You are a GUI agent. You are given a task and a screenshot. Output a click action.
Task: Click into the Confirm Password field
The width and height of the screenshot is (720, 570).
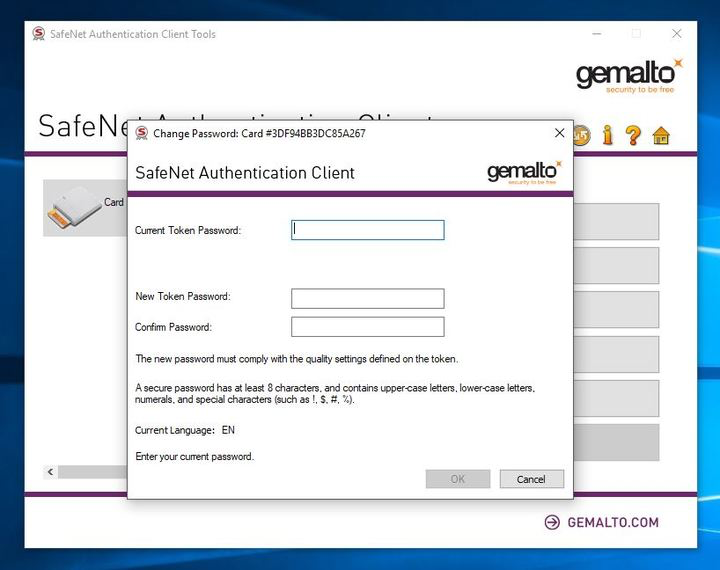[x=367, y=327]
